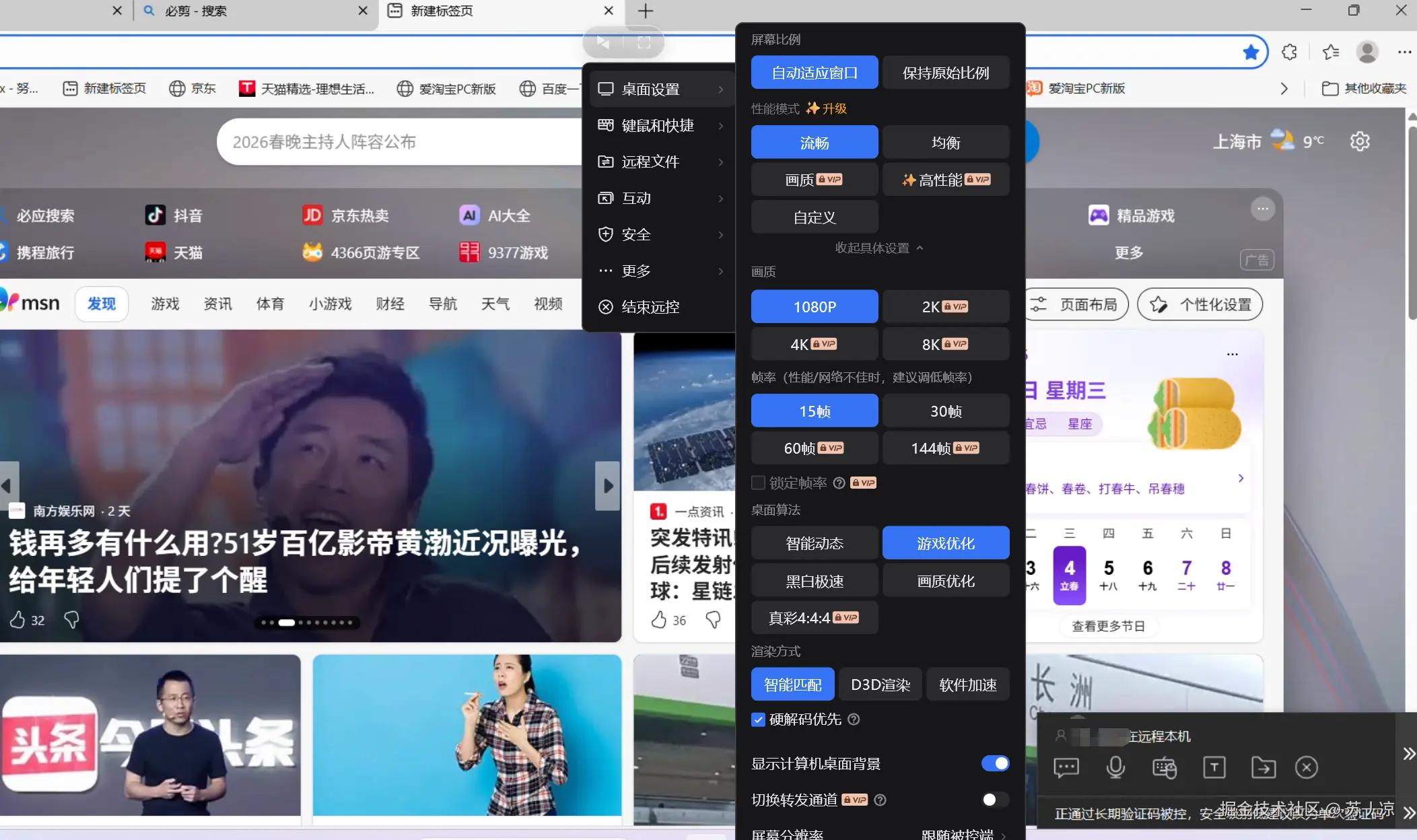Click the microphone icon in remote panel
Viewport: 1417px width, 840px height.
1115,767
